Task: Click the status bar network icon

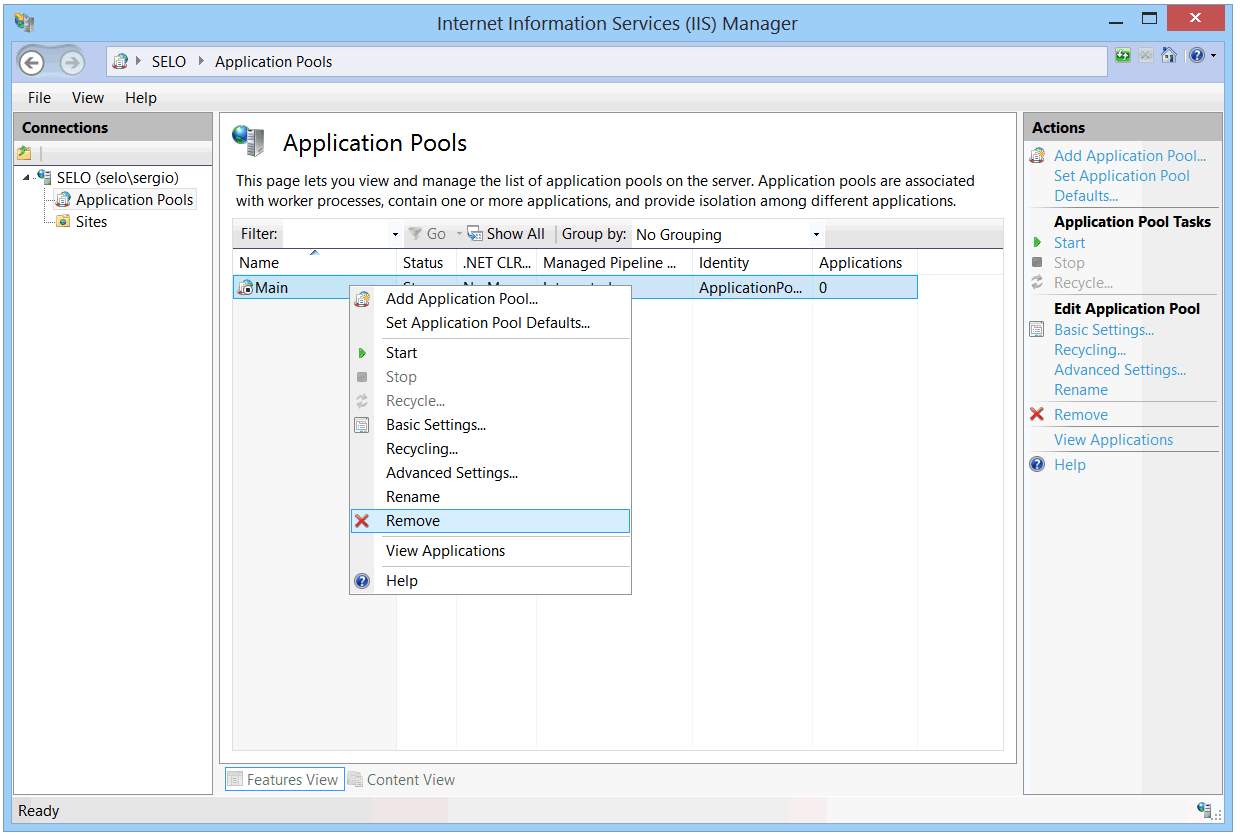Action: click(x=1204, y=810)
